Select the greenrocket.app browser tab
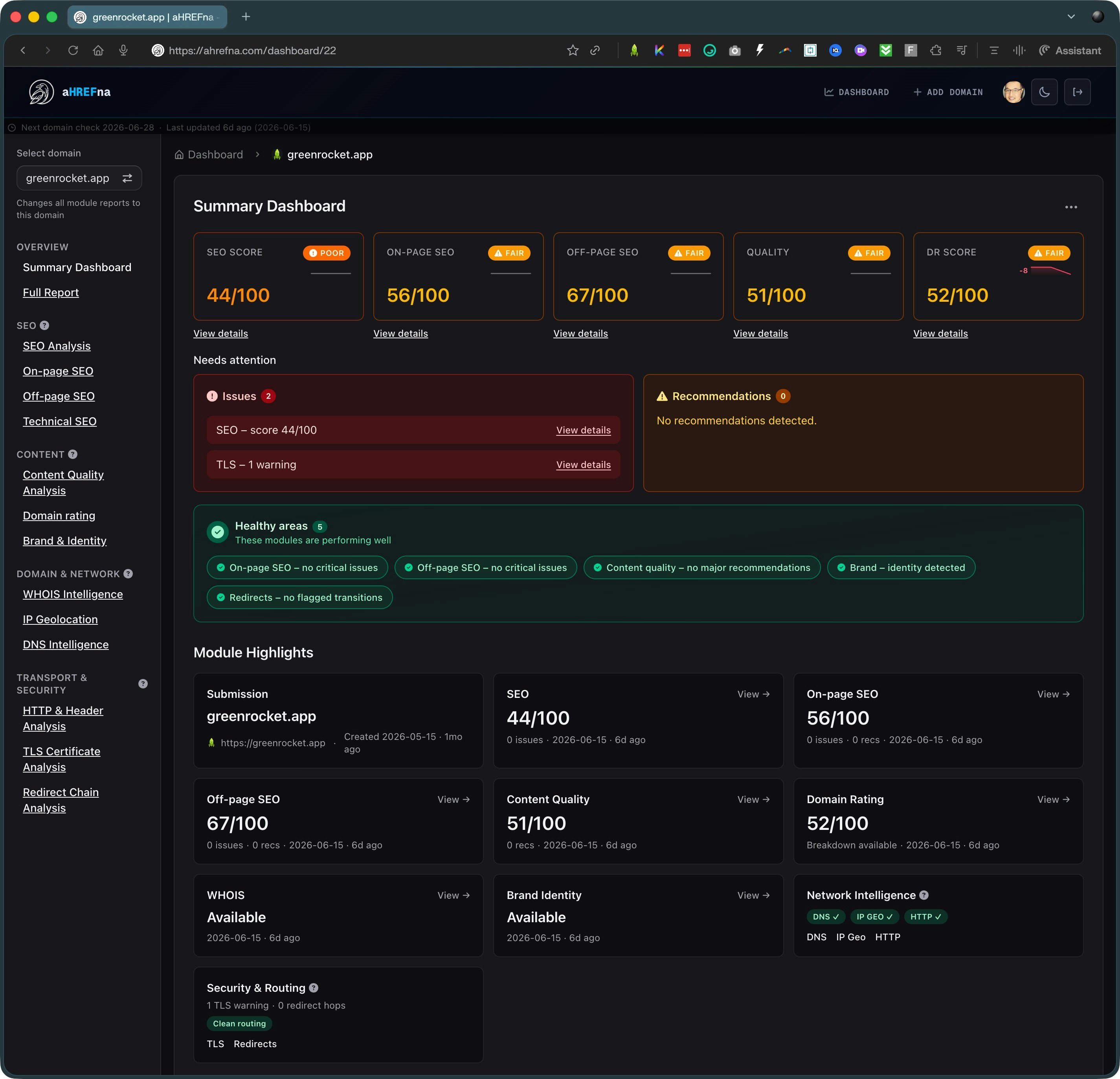This screenshot has width=1120, height=1079. pyautogui.click(x=147, y=17)
